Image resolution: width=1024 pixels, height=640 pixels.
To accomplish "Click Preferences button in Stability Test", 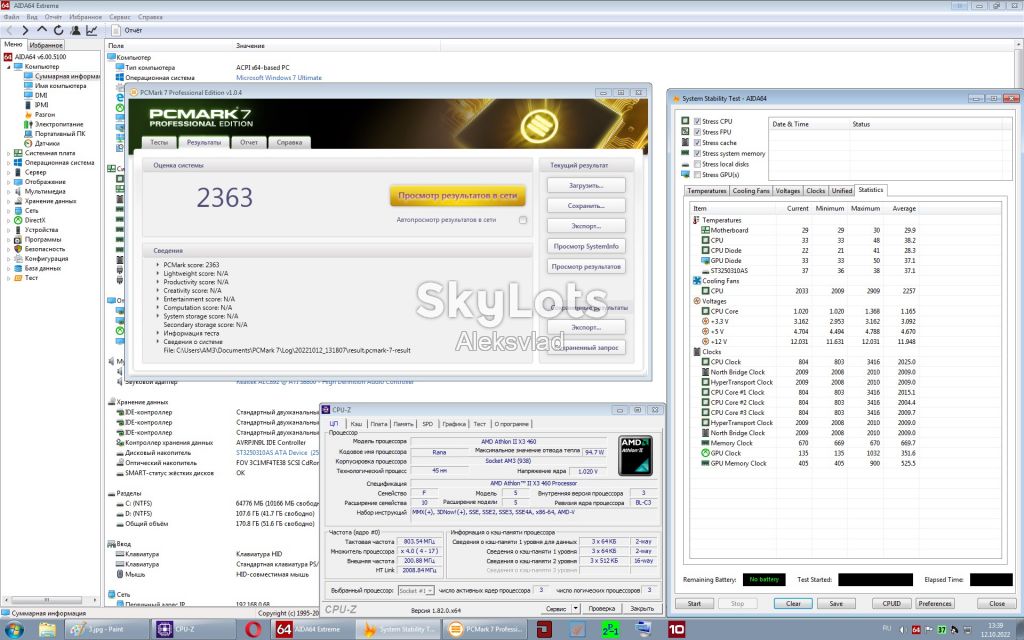I will 935,603.
